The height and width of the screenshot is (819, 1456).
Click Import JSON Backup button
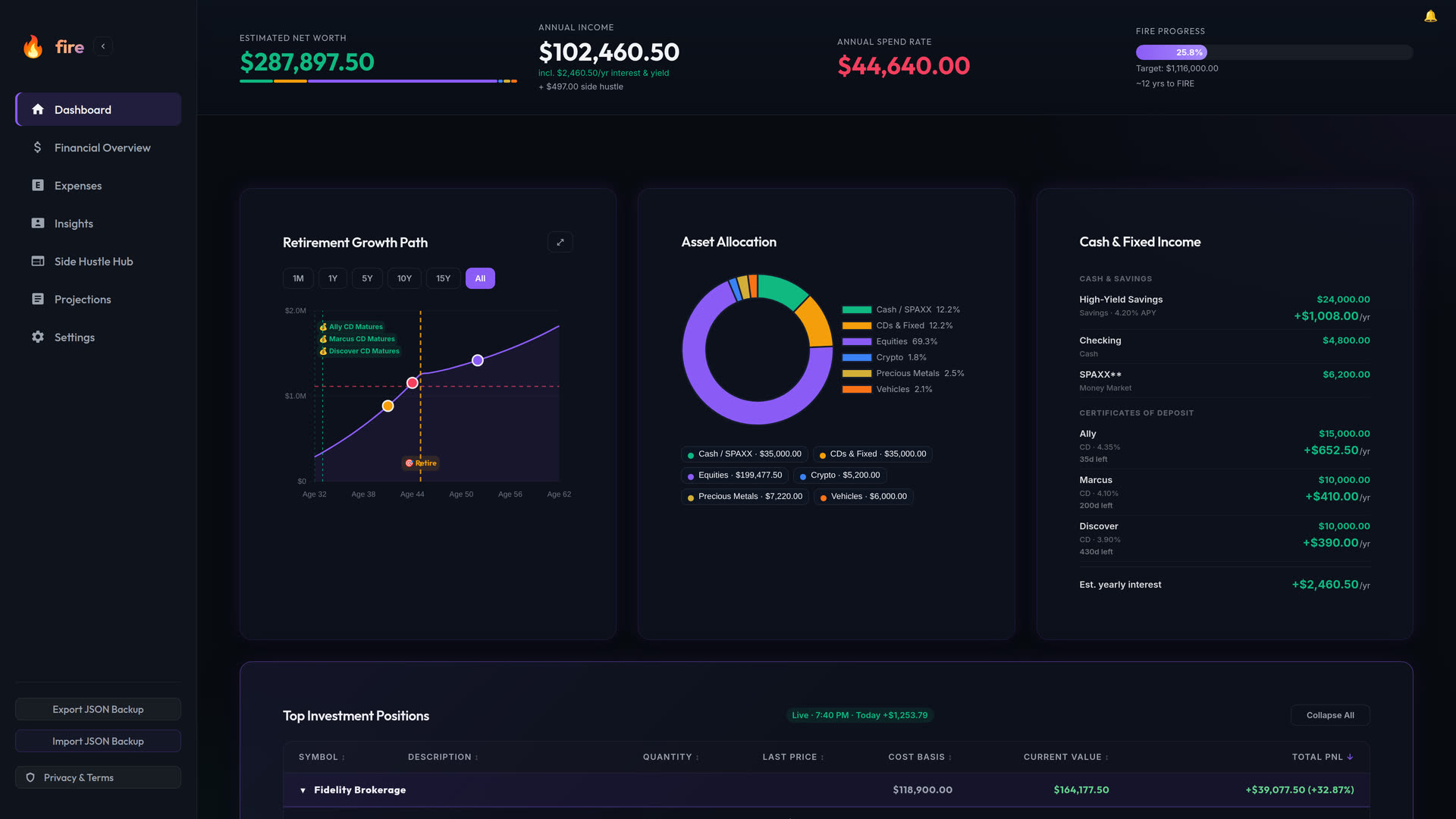[x=98, y=741]
